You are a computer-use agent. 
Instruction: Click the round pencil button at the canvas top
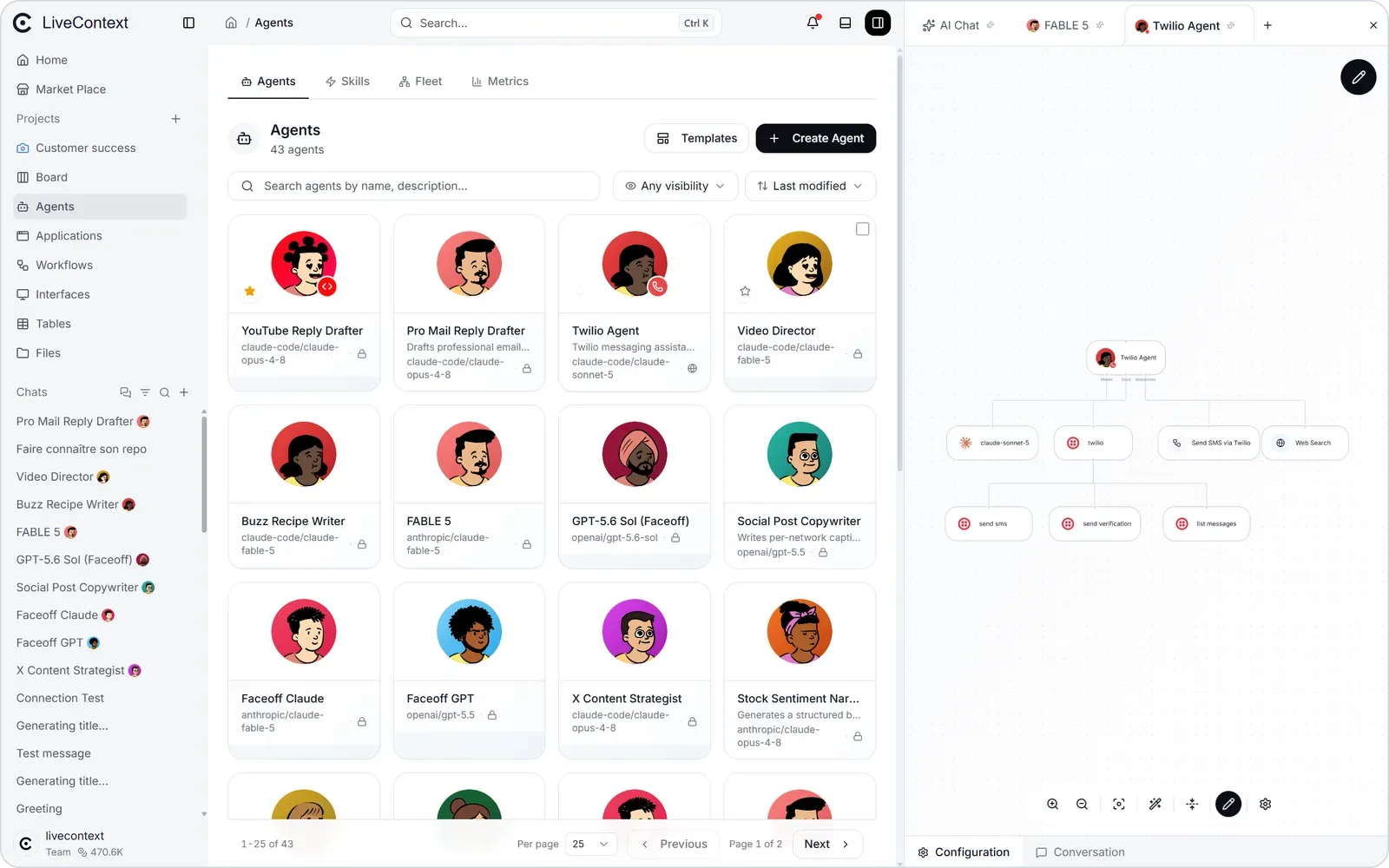[x=1358, y=77]
